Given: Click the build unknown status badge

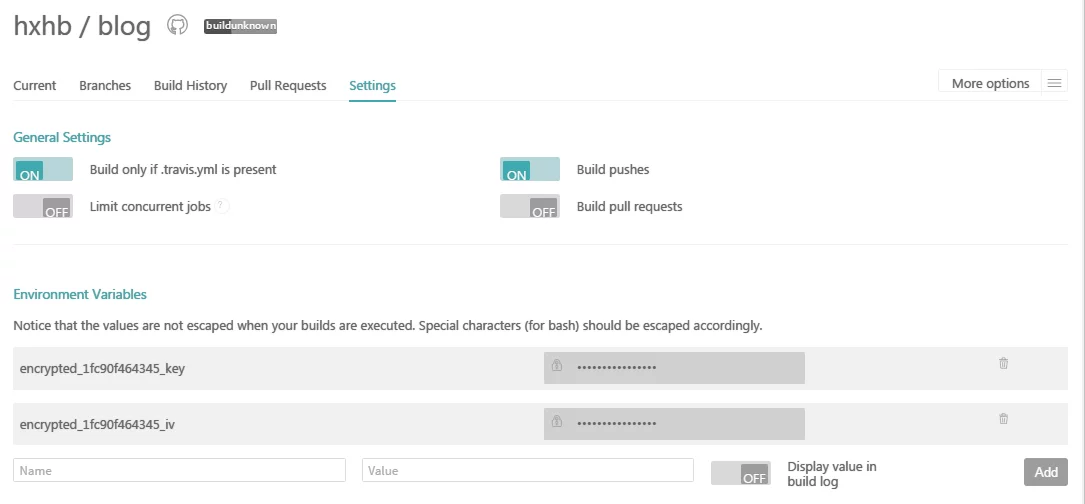Looking at the screenshot, I should [240, 26].
